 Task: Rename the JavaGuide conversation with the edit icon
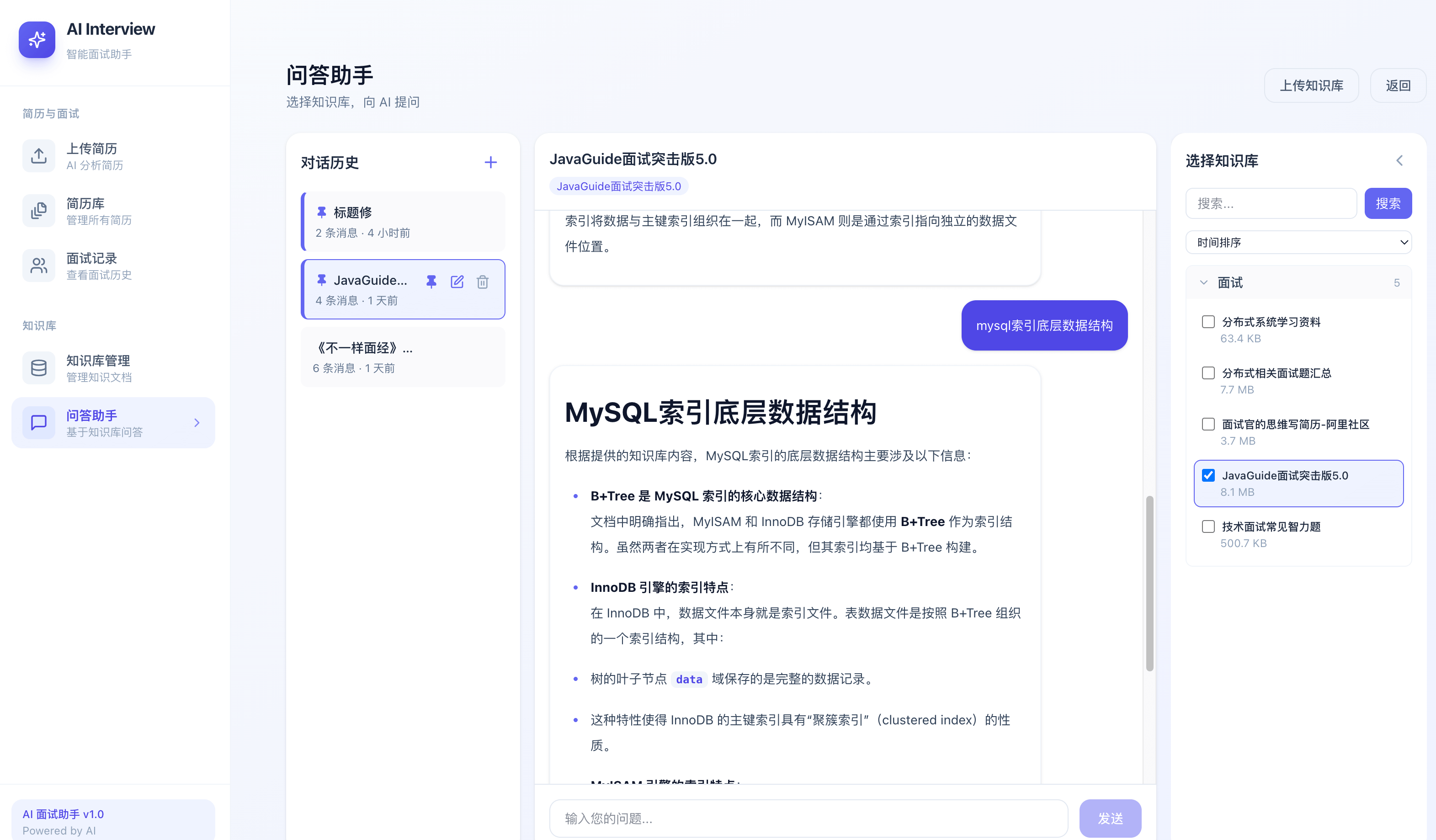pyautogui.click(x=457, y=281)
